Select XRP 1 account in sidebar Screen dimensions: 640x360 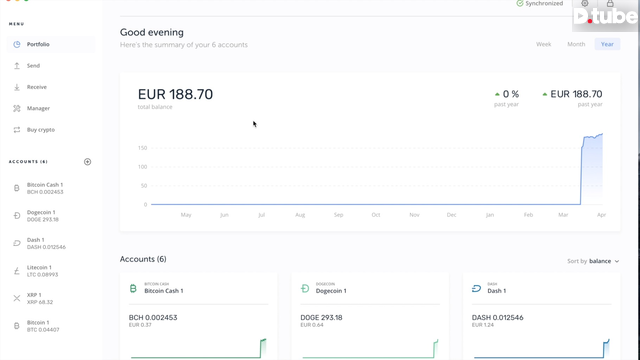[x=49, y=298]
